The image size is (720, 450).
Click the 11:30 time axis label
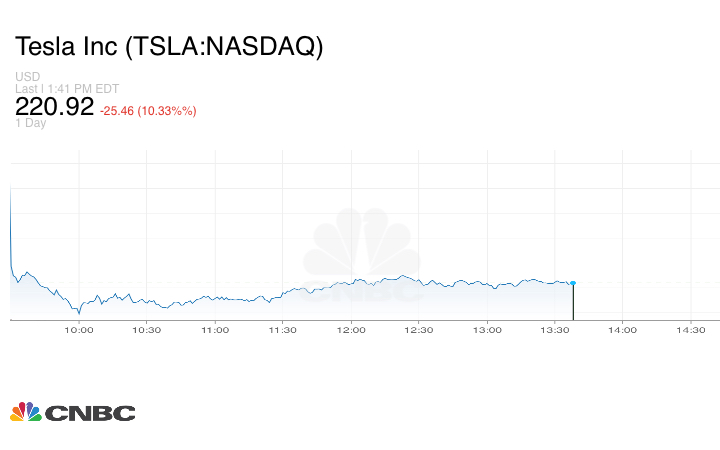coord(283,330)
